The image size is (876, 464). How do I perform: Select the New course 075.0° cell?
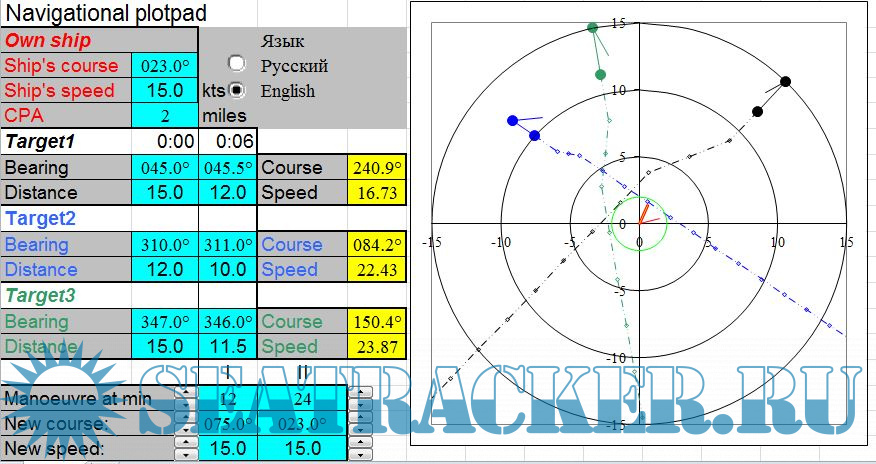(228, 423)
